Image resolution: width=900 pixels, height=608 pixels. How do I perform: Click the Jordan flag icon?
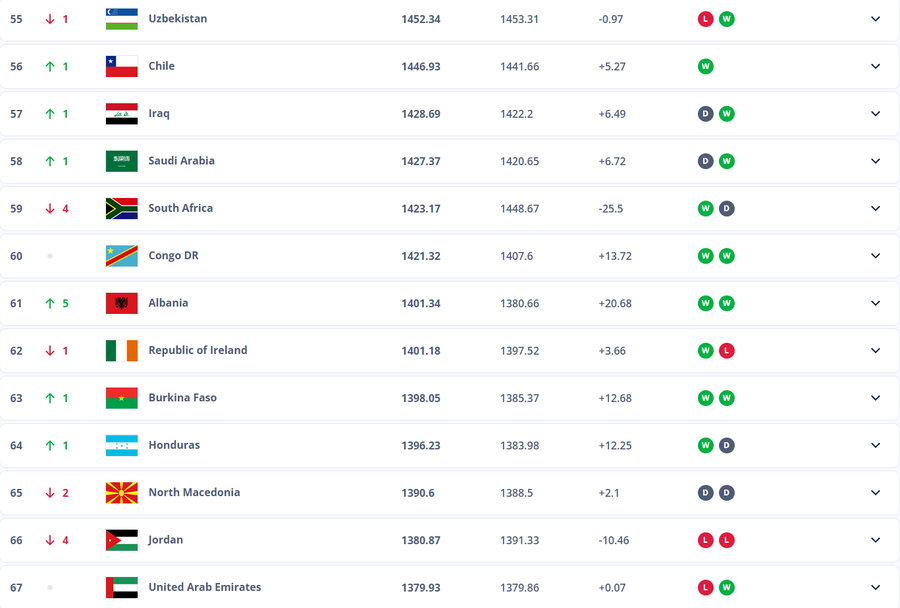coord(121,540)
